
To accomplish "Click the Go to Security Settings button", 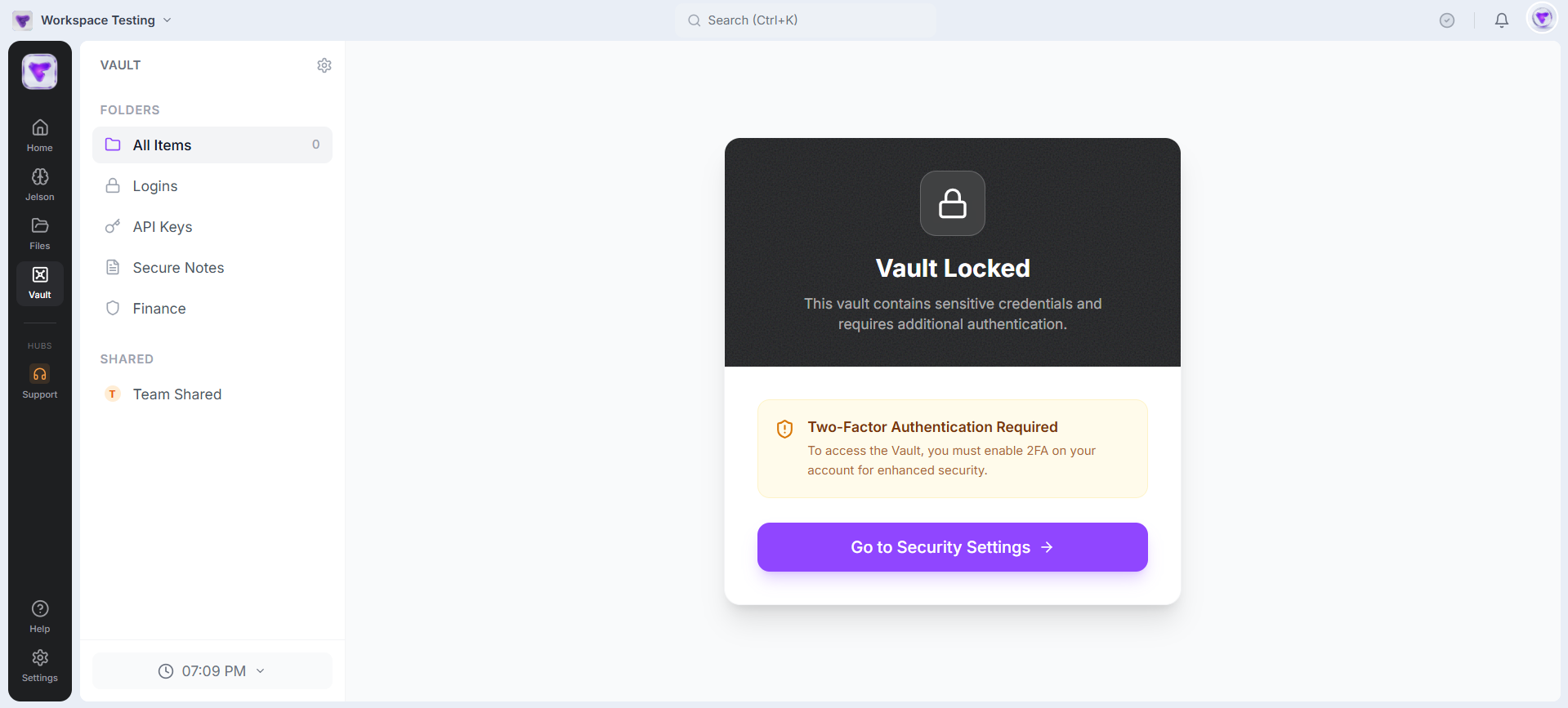I will (x=951, y=547).
